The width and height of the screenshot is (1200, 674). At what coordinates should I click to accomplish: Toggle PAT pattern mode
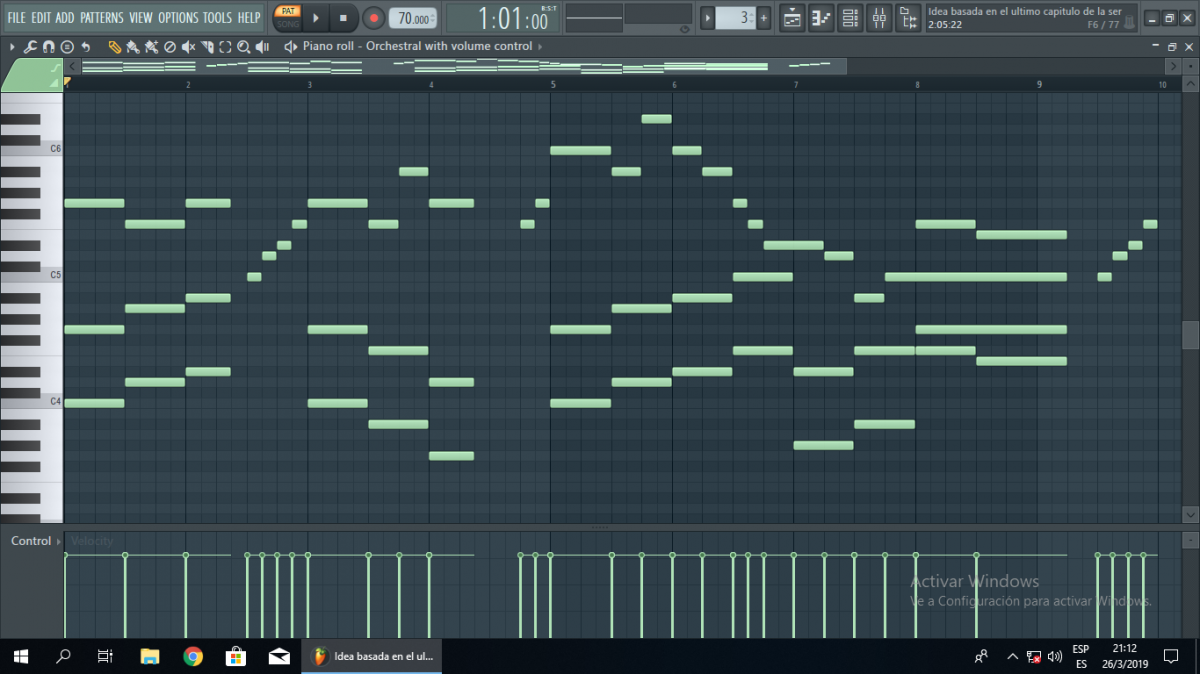pyautogui.click(x=287, y=11)
